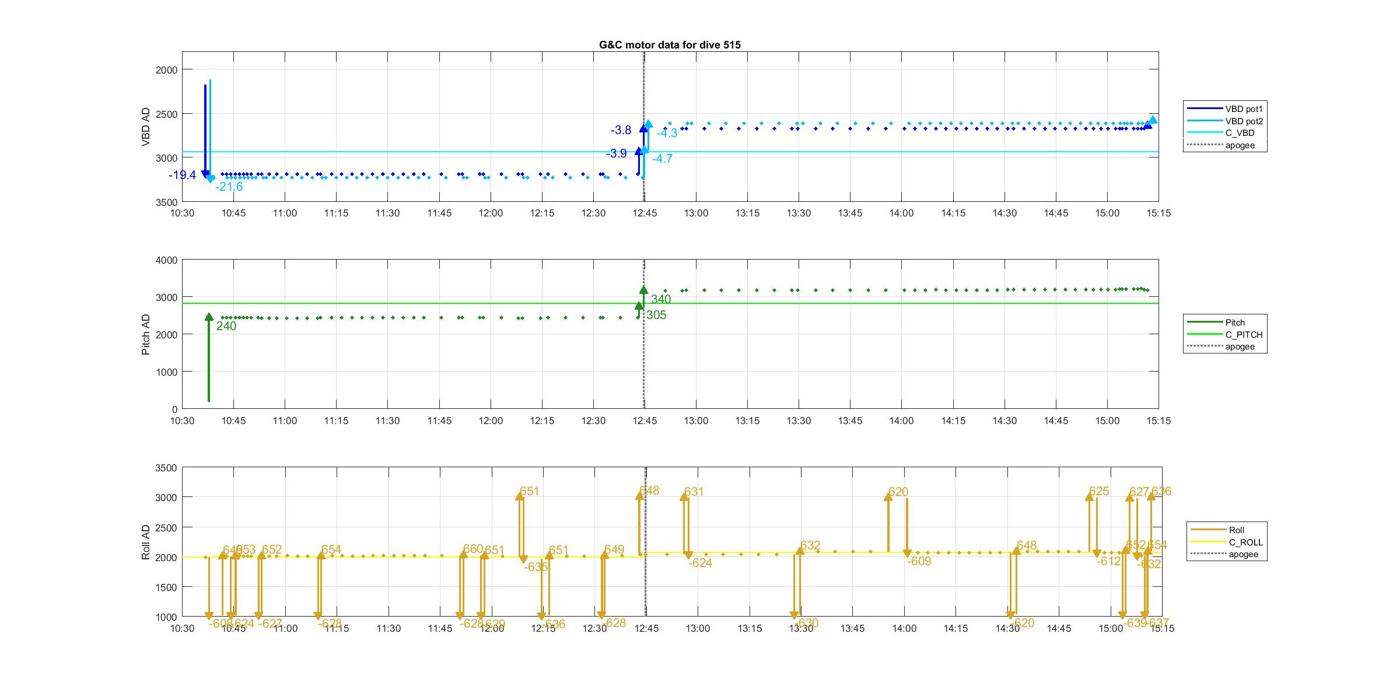The width and height of the screenshot is (1400, 693).
Task: Click the "-21.6" data label in VBD plot
Action: 229,187
